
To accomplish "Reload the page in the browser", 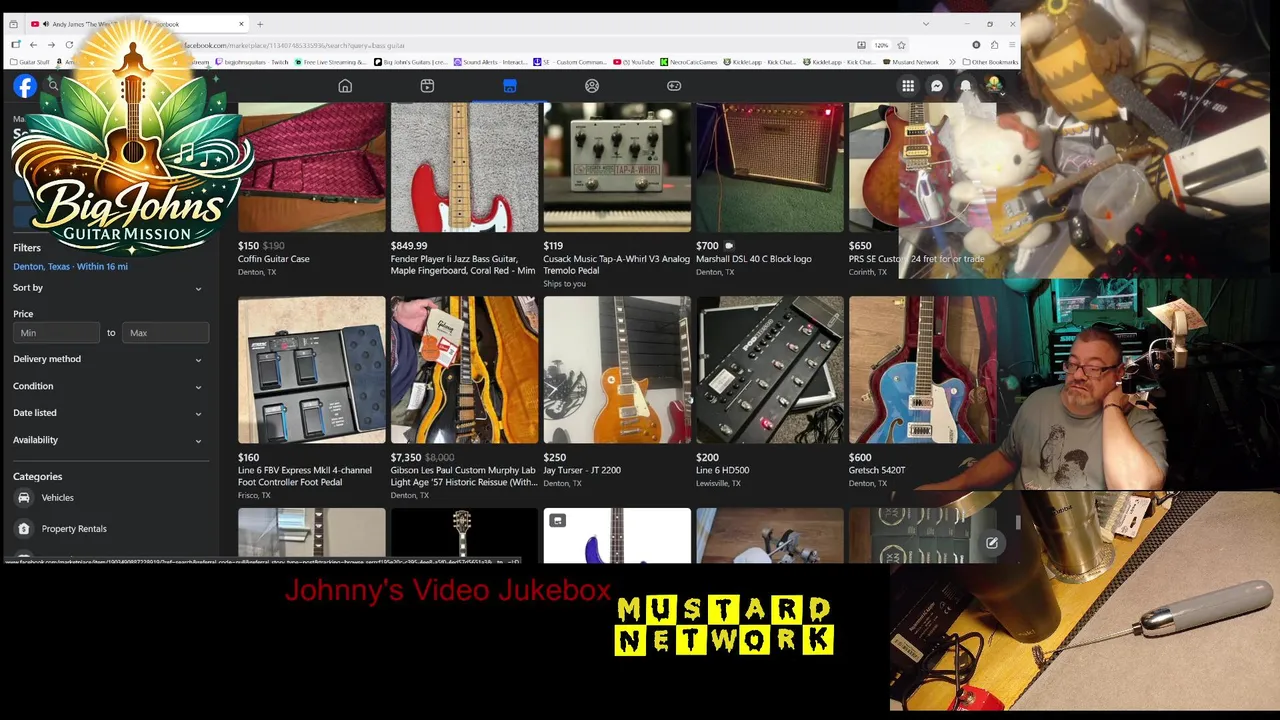I will [69, 45].
